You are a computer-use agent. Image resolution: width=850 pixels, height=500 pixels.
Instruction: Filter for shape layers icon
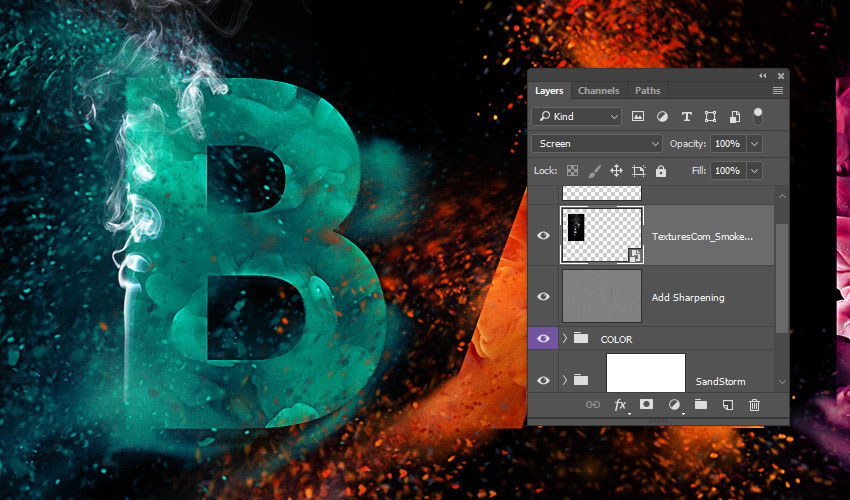click(x=710, y=116)
